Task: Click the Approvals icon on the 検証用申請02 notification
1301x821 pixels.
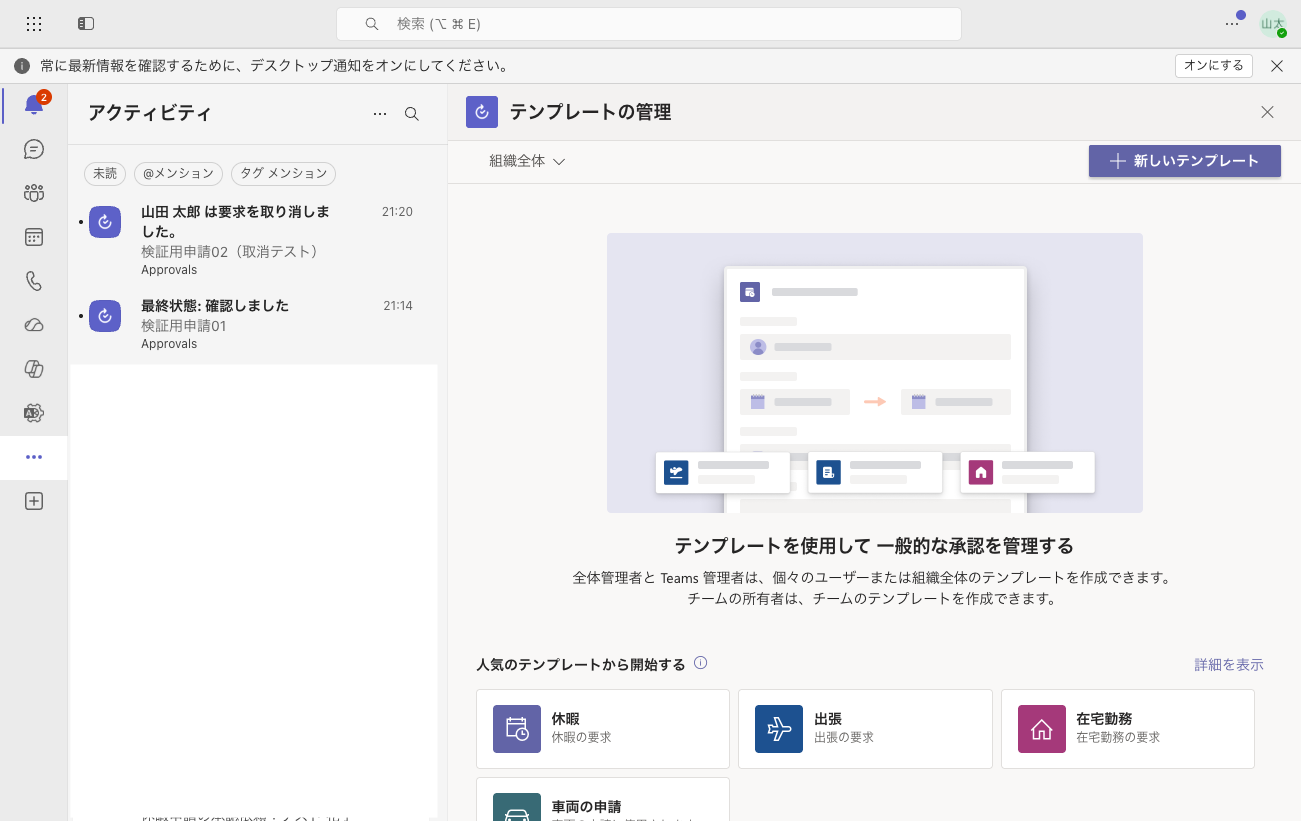Action: [105, 222]
